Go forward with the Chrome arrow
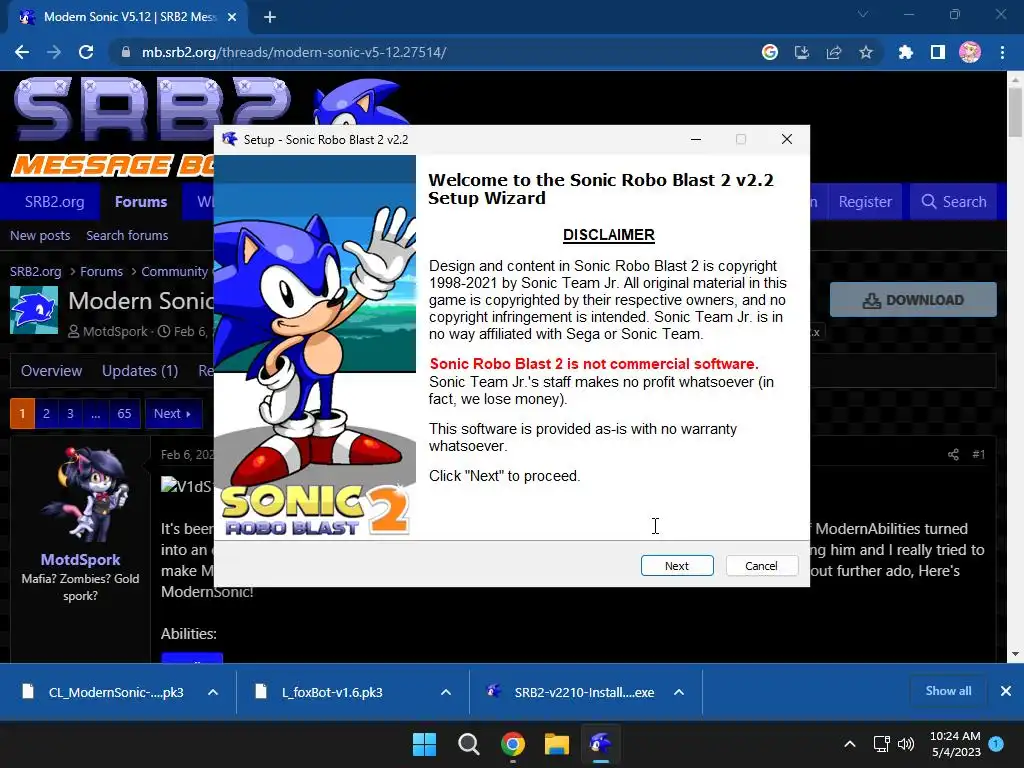Viewport: 1024px width, 768px height. pos(54,52)
